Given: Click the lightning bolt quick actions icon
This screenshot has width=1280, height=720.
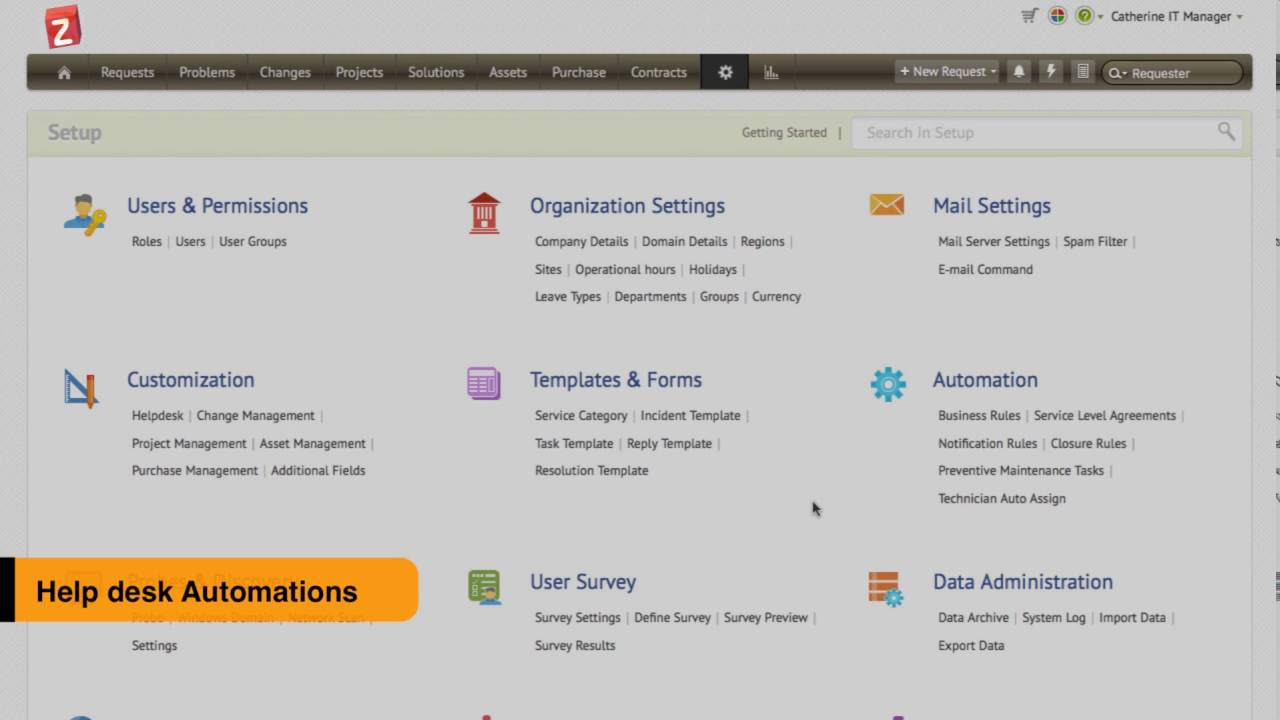Looking at the screenshot, I should tap(1051, 72).
